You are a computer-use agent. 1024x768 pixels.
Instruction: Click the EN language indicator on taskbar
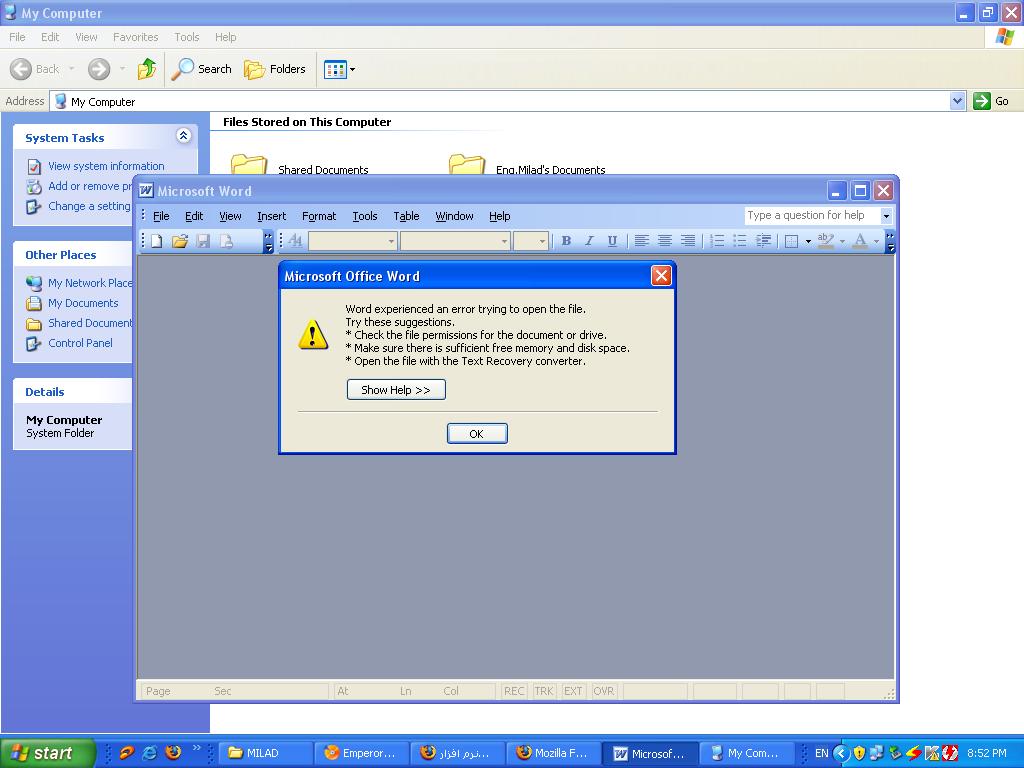822,753
